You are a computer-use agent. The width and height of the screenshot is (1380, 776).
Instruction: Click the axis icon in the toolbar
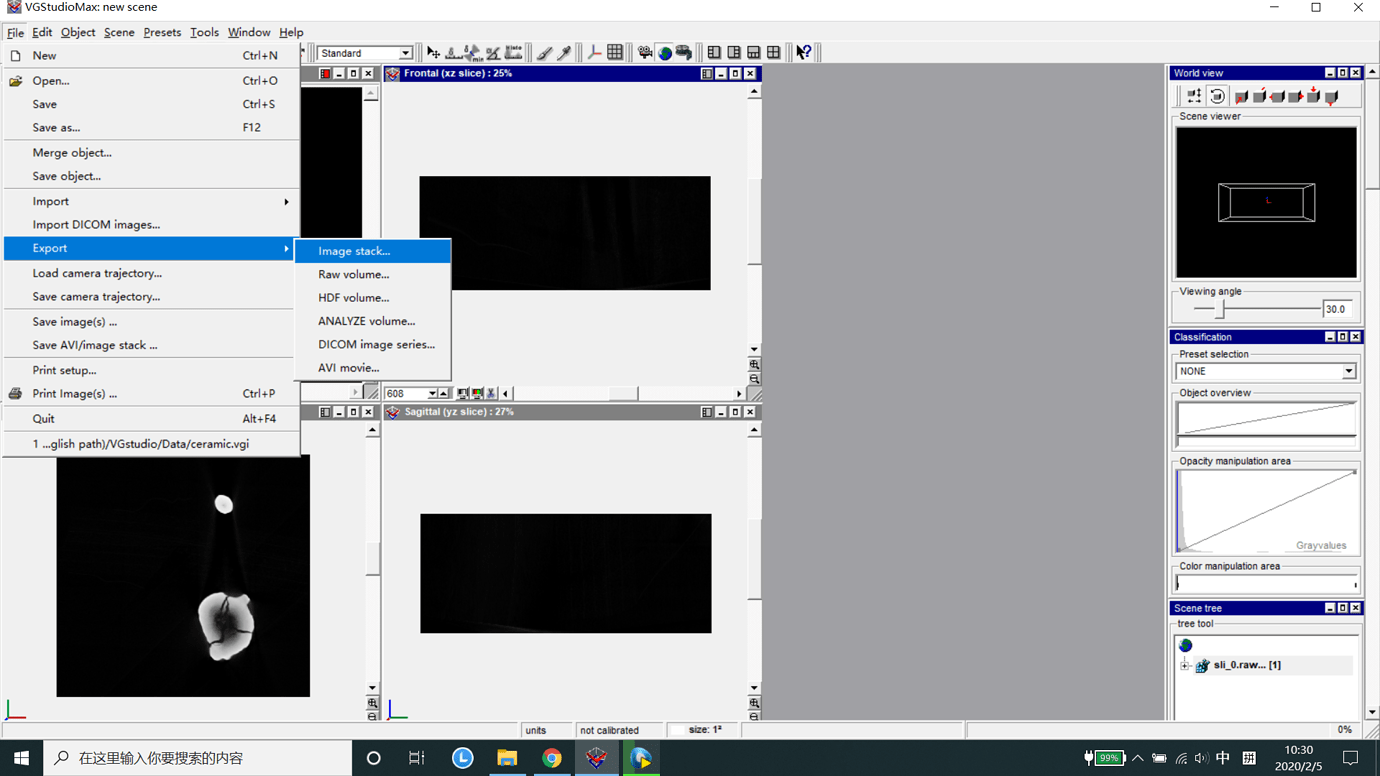pos(594,53)
